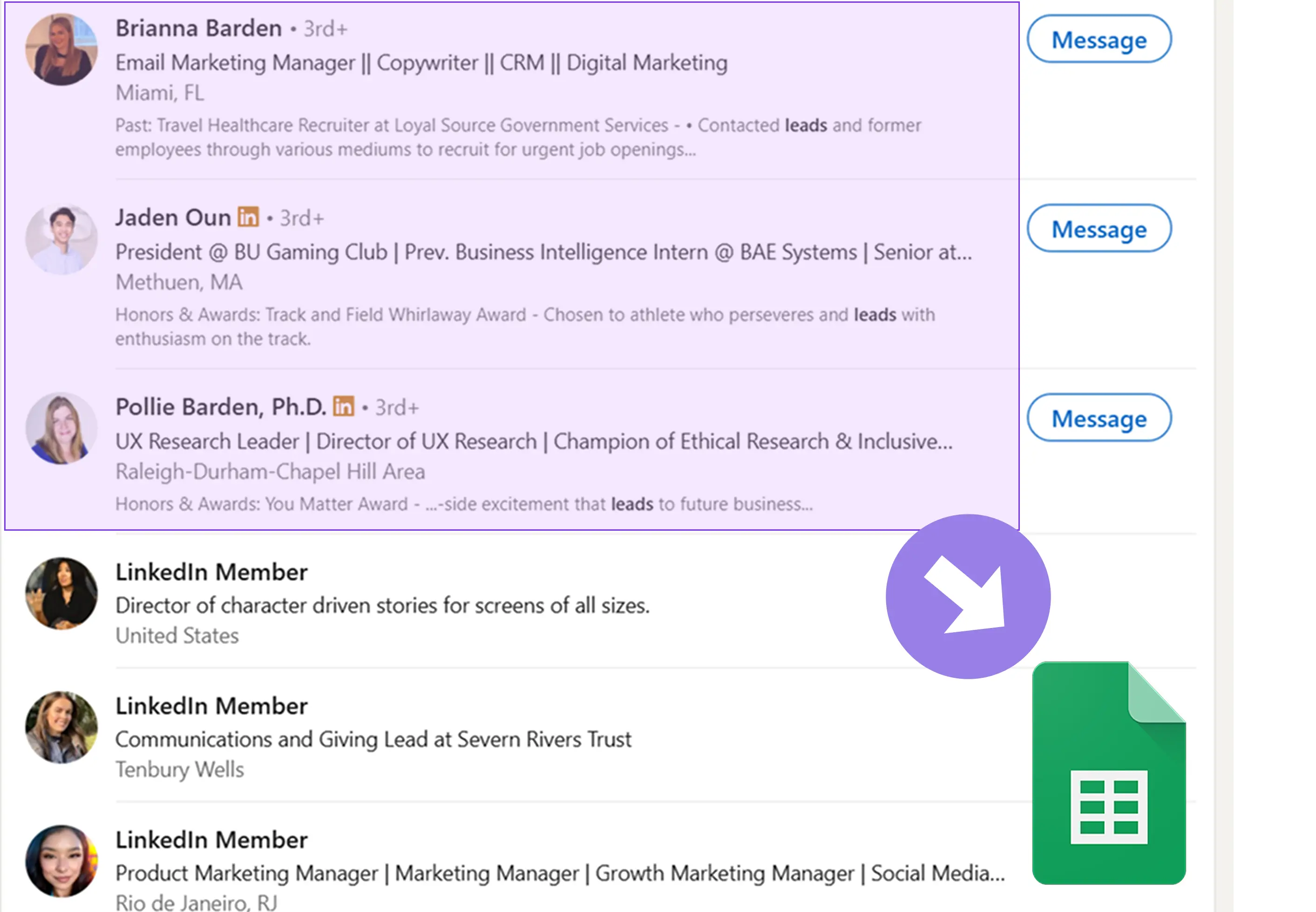Screen dimensions: 1316x912
Task: Open the Pollie Barden, Ph.D. name link
Action: pos(221,406)
